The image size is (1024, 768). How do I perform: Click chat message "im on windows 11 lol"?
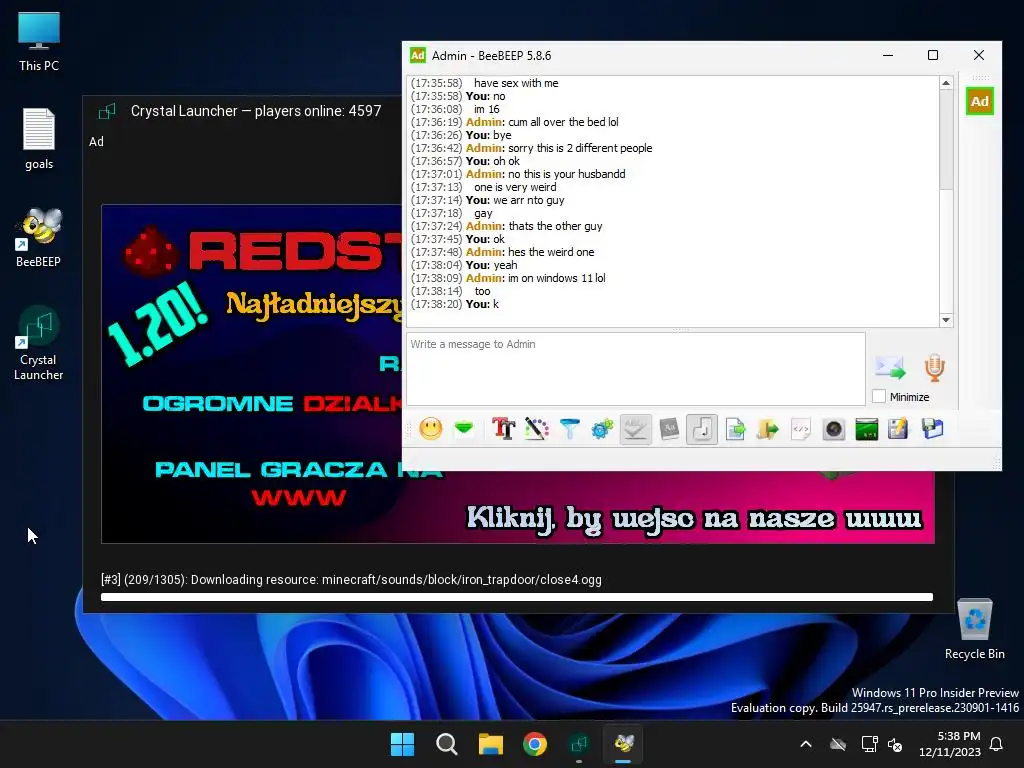click(x=556, y=278)
